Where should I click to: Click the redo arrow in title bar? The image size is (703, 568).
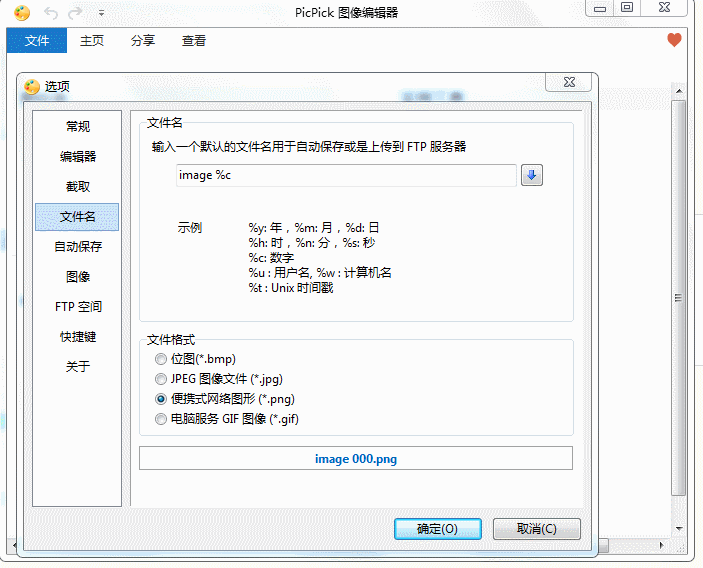point(75,13)
